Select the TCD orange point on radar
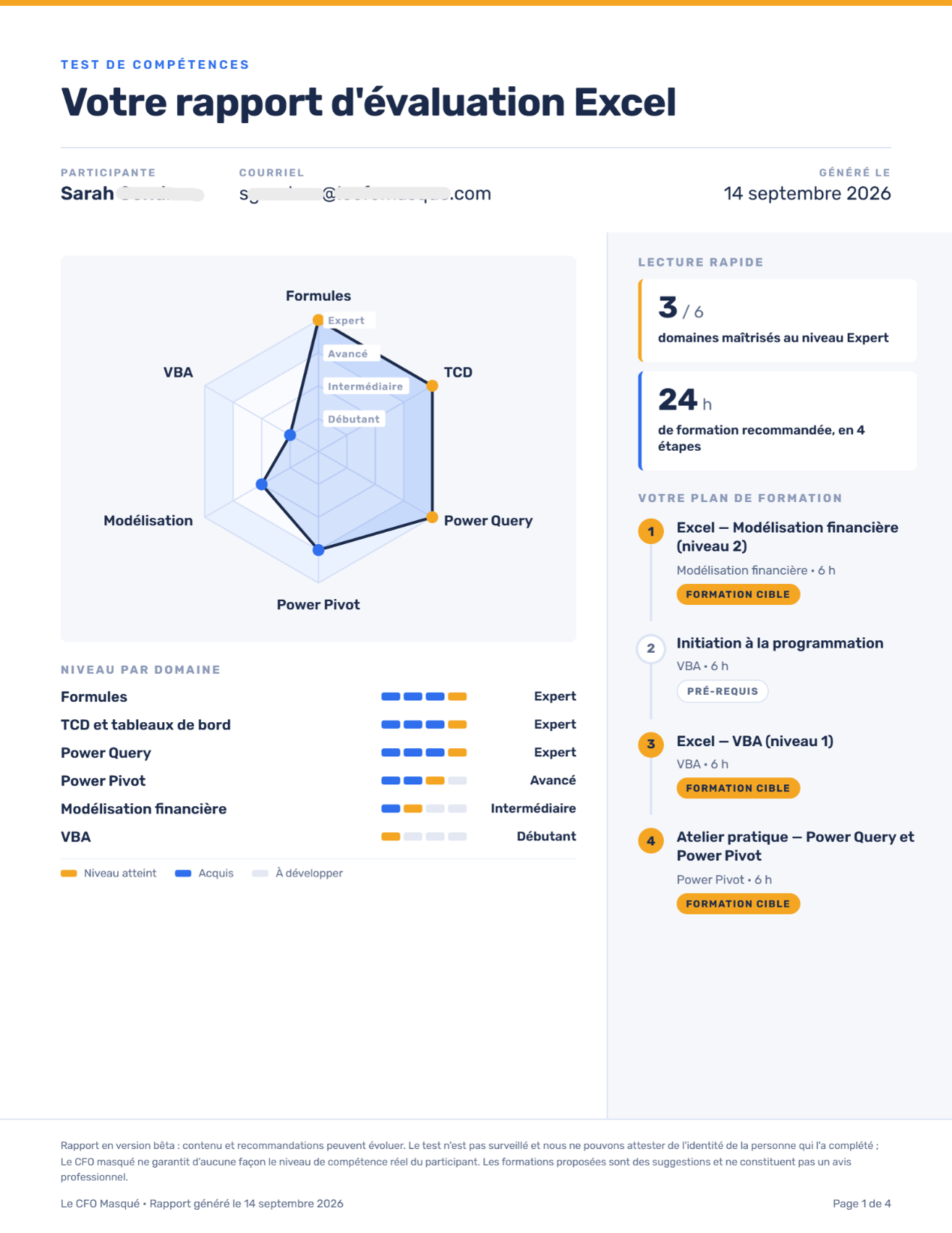The image size is (952, 1233). tap(432, 386)
